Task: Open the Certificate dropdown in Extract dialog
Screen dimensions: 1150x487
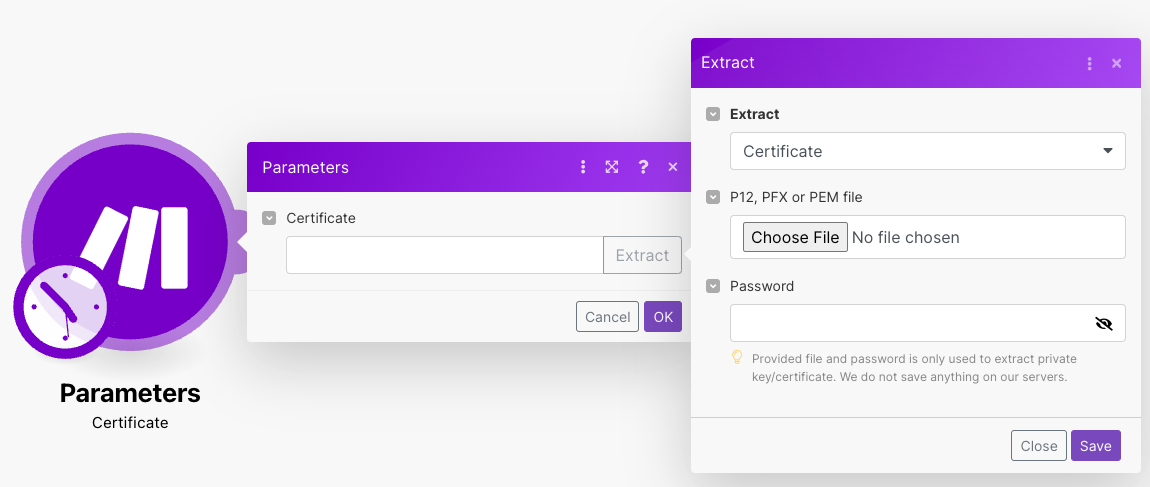Action: pyautogui.click(x=927, y=151)
